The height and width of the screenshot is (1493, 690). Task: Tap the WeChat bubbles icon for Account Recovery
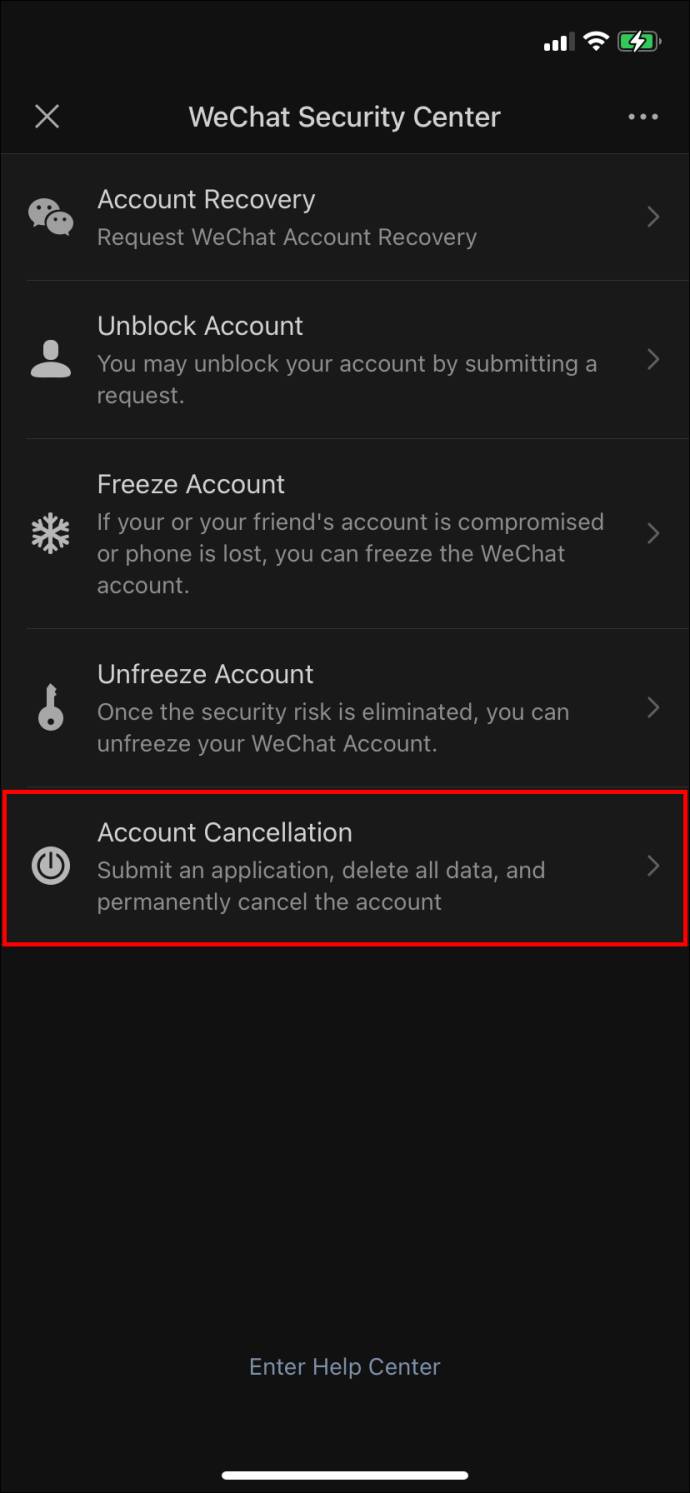click(50, 216)
